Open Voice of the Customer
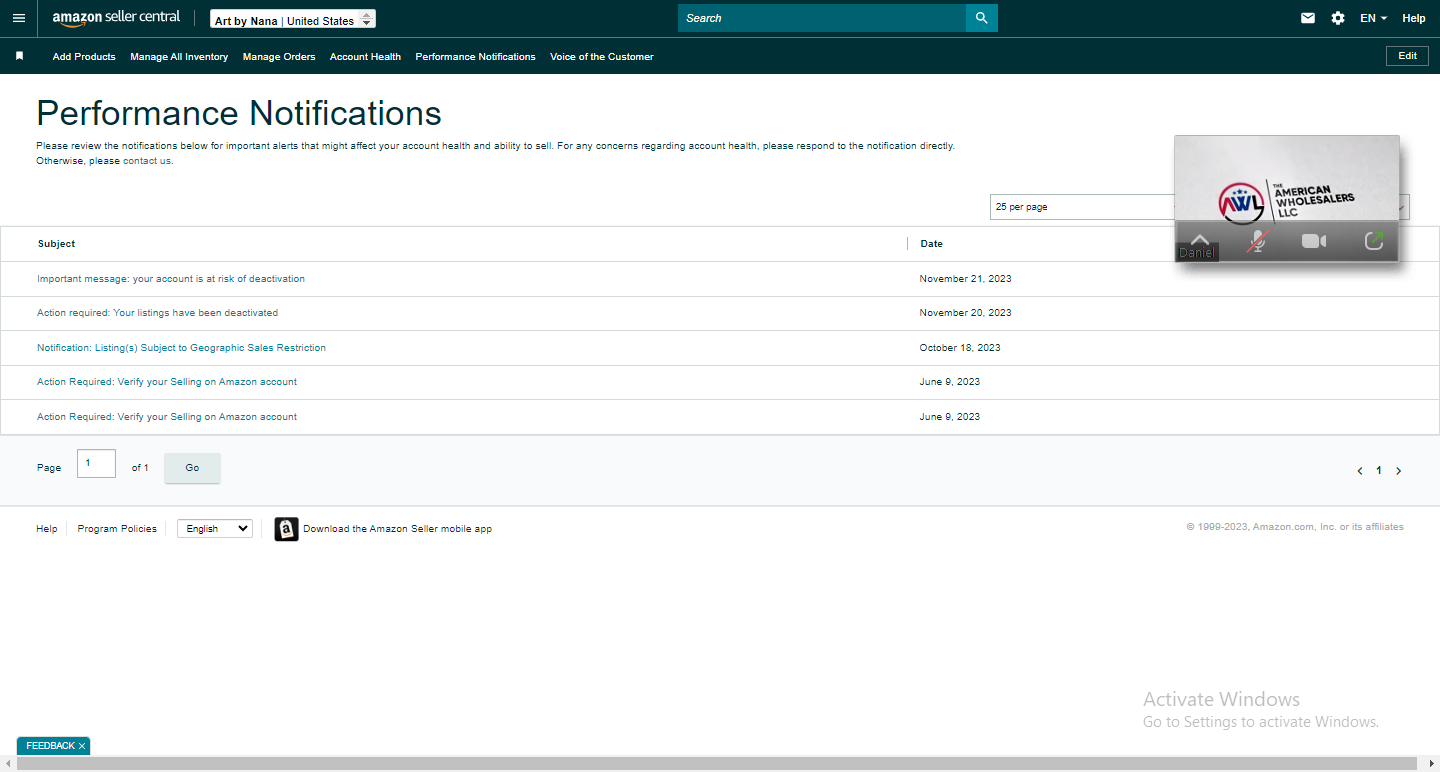The height and width of the screenshot is (772, 1440). [x=601, y=57]
